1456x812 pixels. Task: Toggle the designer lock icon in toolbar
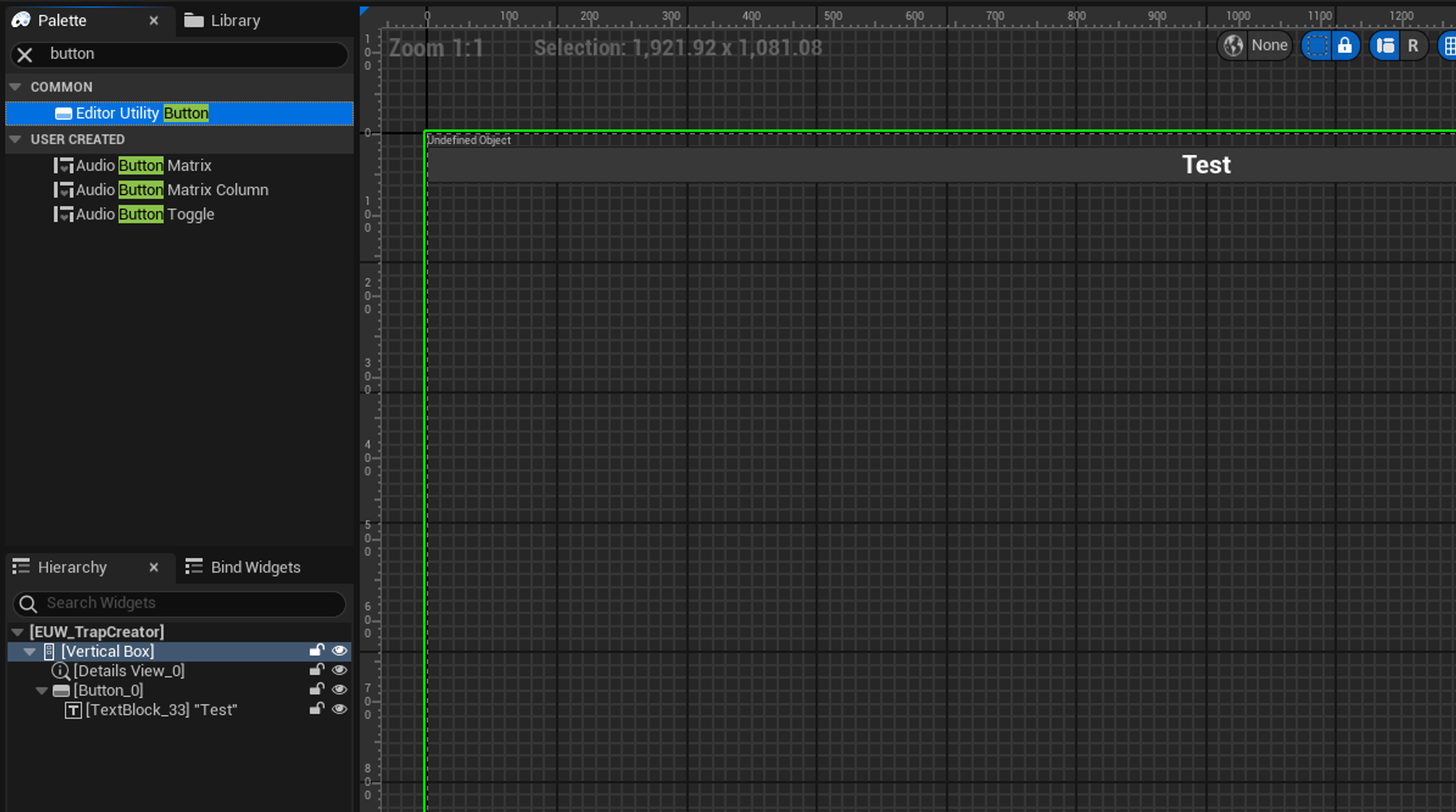1345,46
